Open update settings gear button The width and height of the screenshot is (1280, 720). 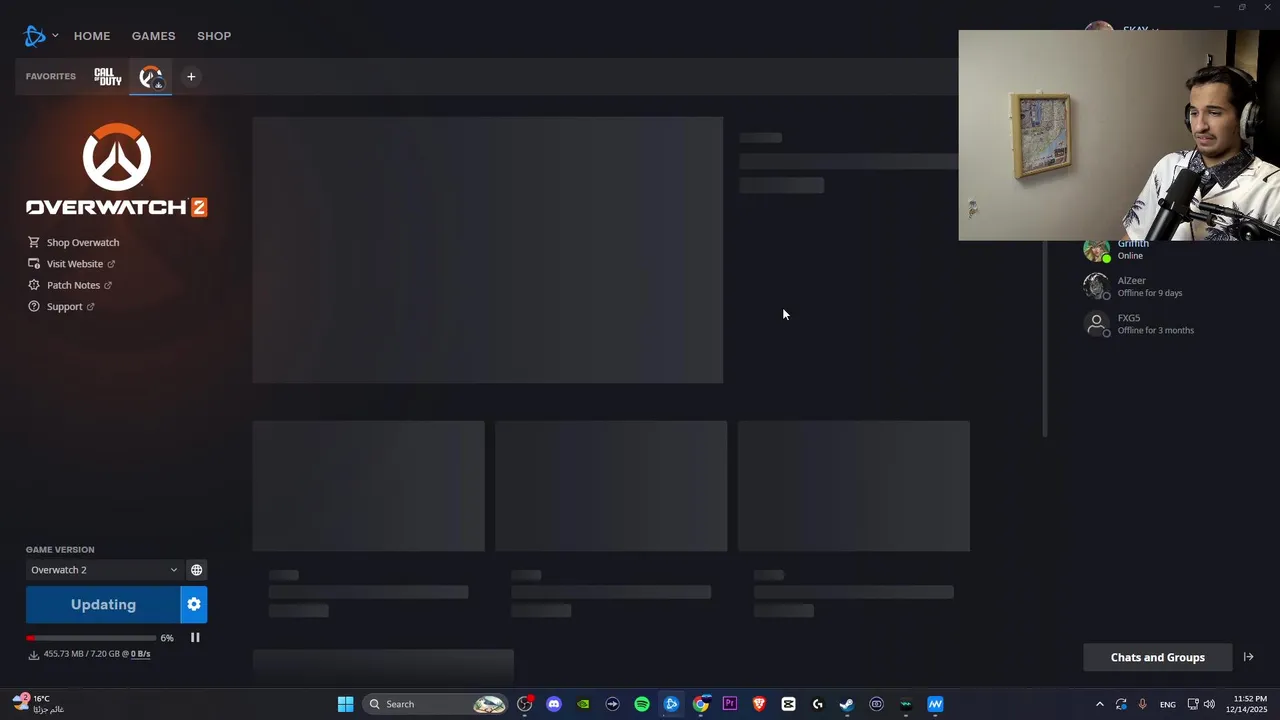click(x=194, y=604)
